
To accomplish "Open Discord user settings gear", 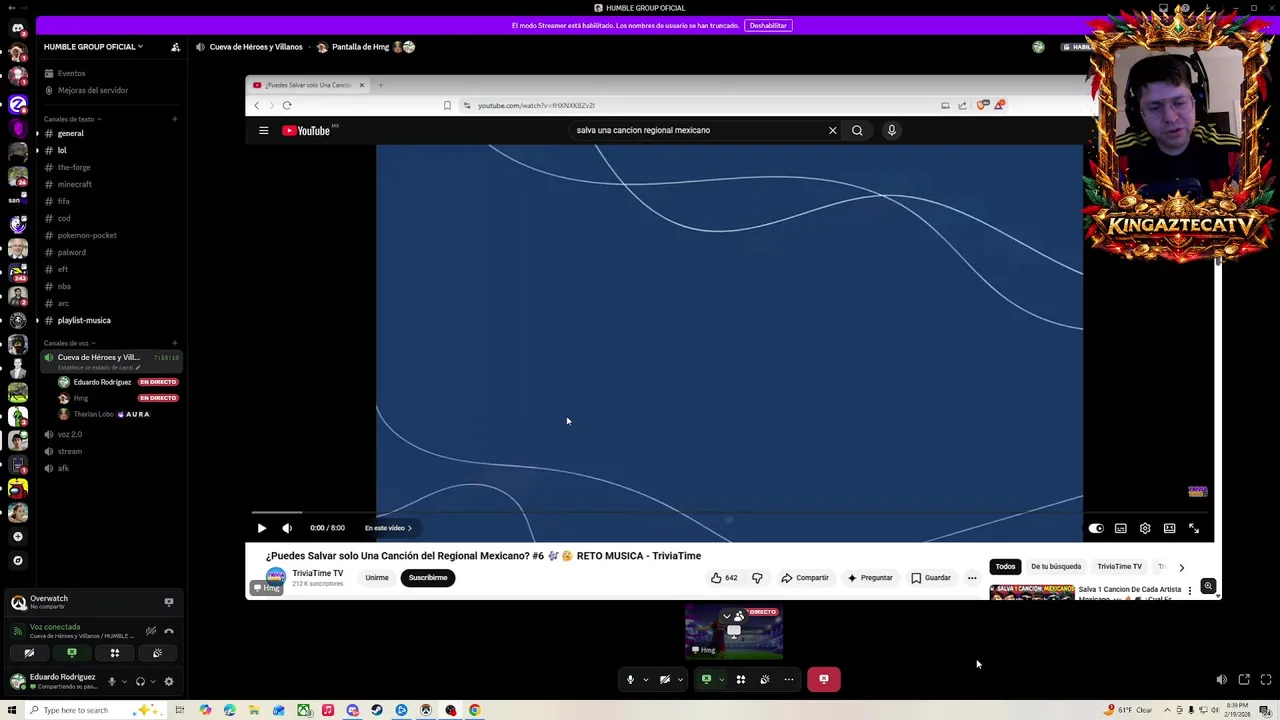I will point(169,682).
